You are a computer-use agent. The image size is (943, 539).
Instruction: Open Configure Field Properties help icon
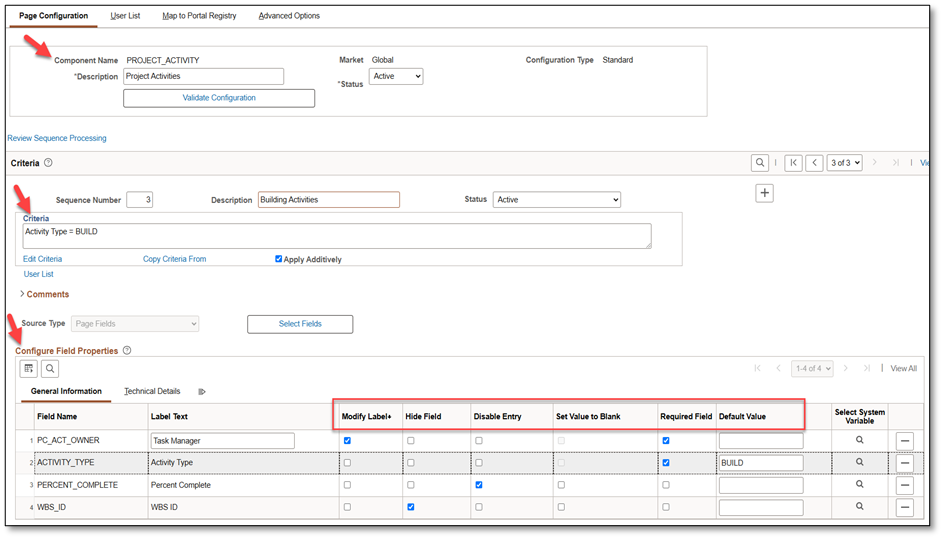coord(127,350)
